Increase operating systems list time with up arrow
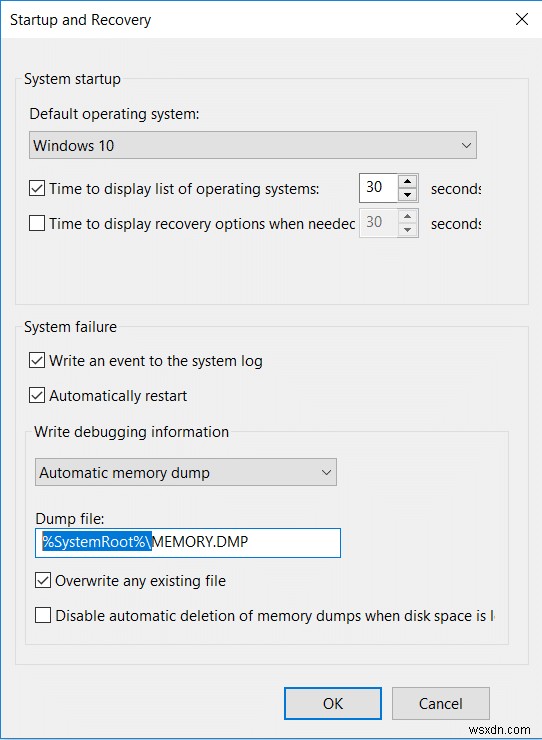Screen dimensions: 542x740 [x=407, y=181]
